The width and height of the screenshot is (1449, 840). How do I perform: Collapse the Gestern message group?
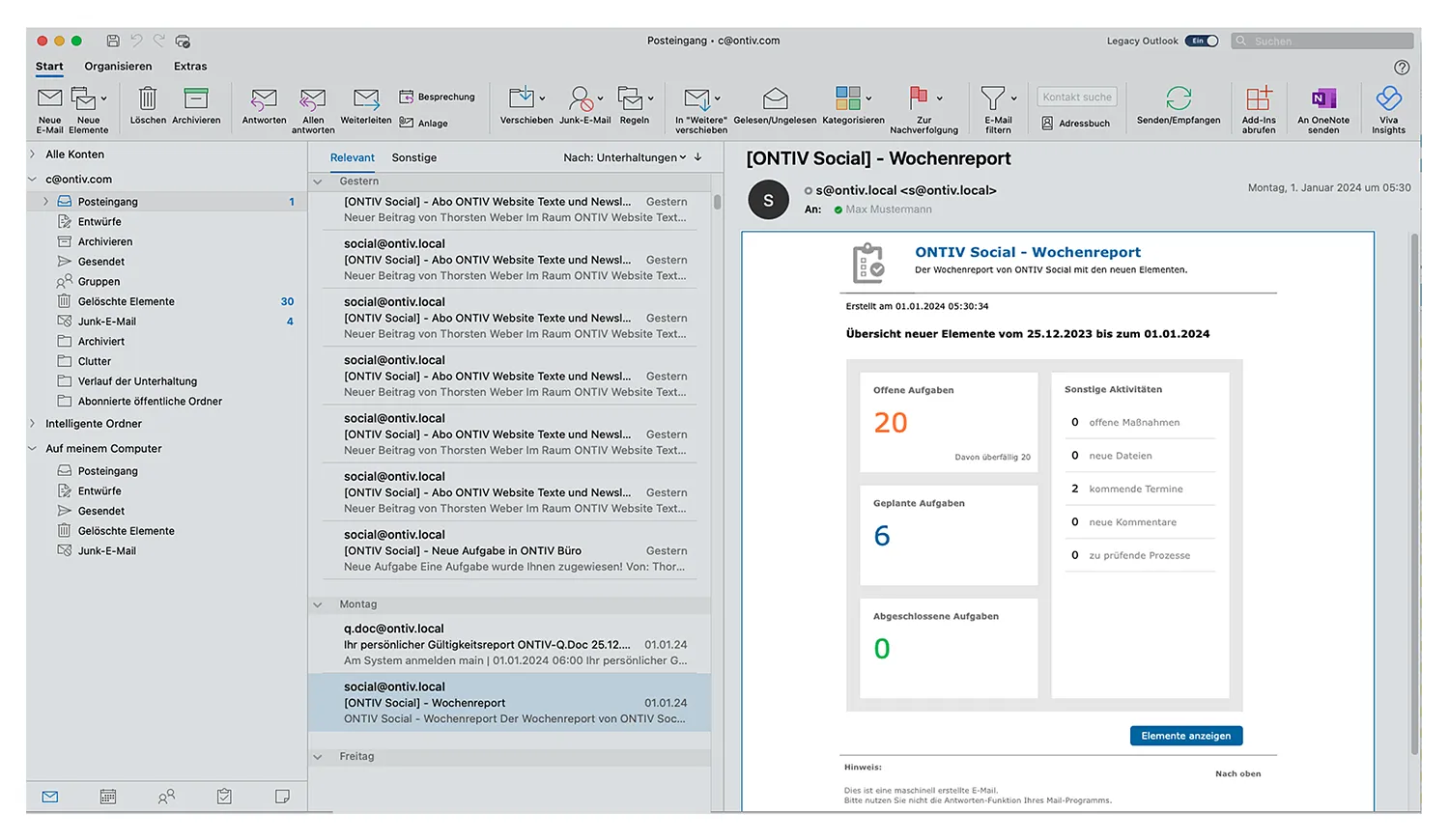point(318,182)
